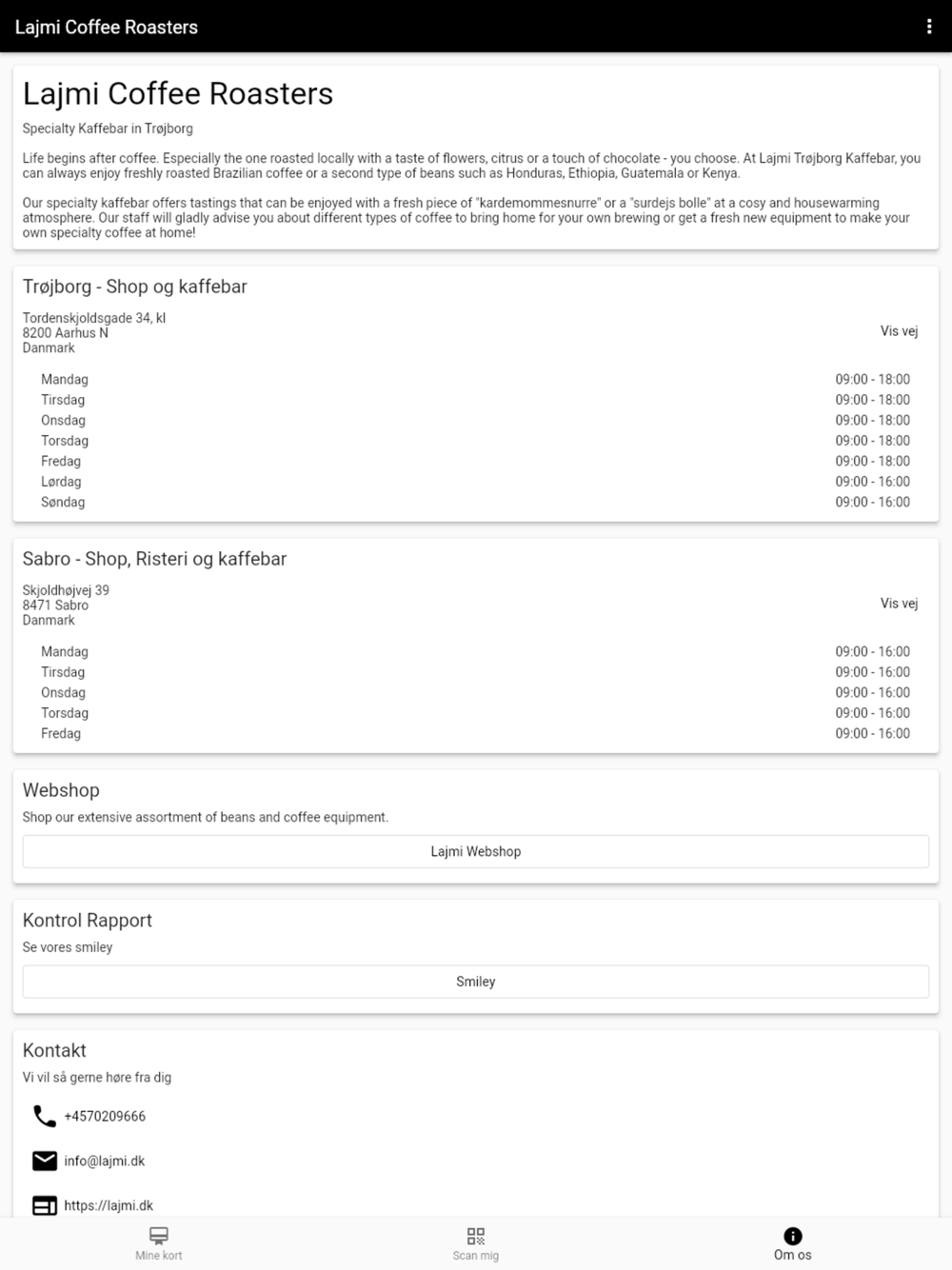This screenshot has height=1270, width=952.
Task: Open the three-dot overflow menu
Action: (x=929, y=27)
